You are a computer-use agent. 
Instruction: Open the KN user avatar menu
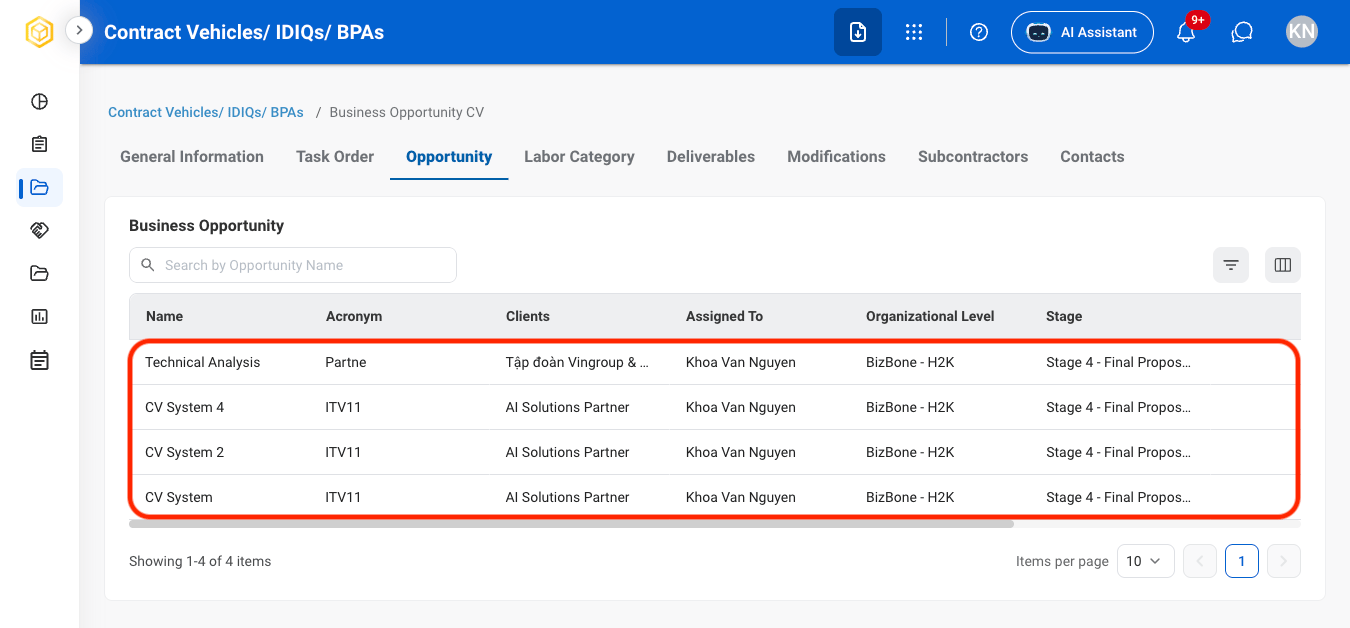1302,32
